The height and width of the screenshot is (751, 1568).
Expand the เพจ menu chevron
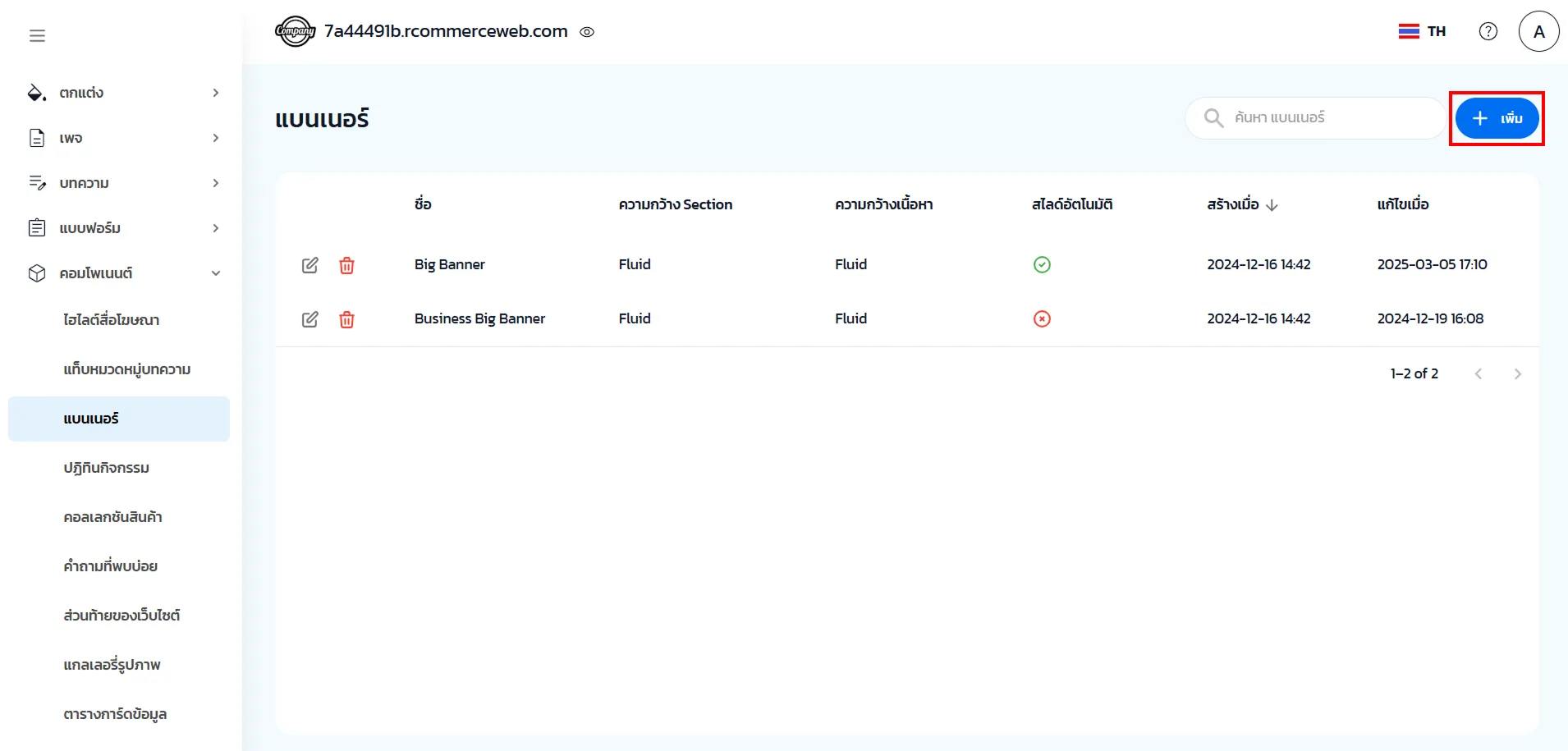coord(216,138)
